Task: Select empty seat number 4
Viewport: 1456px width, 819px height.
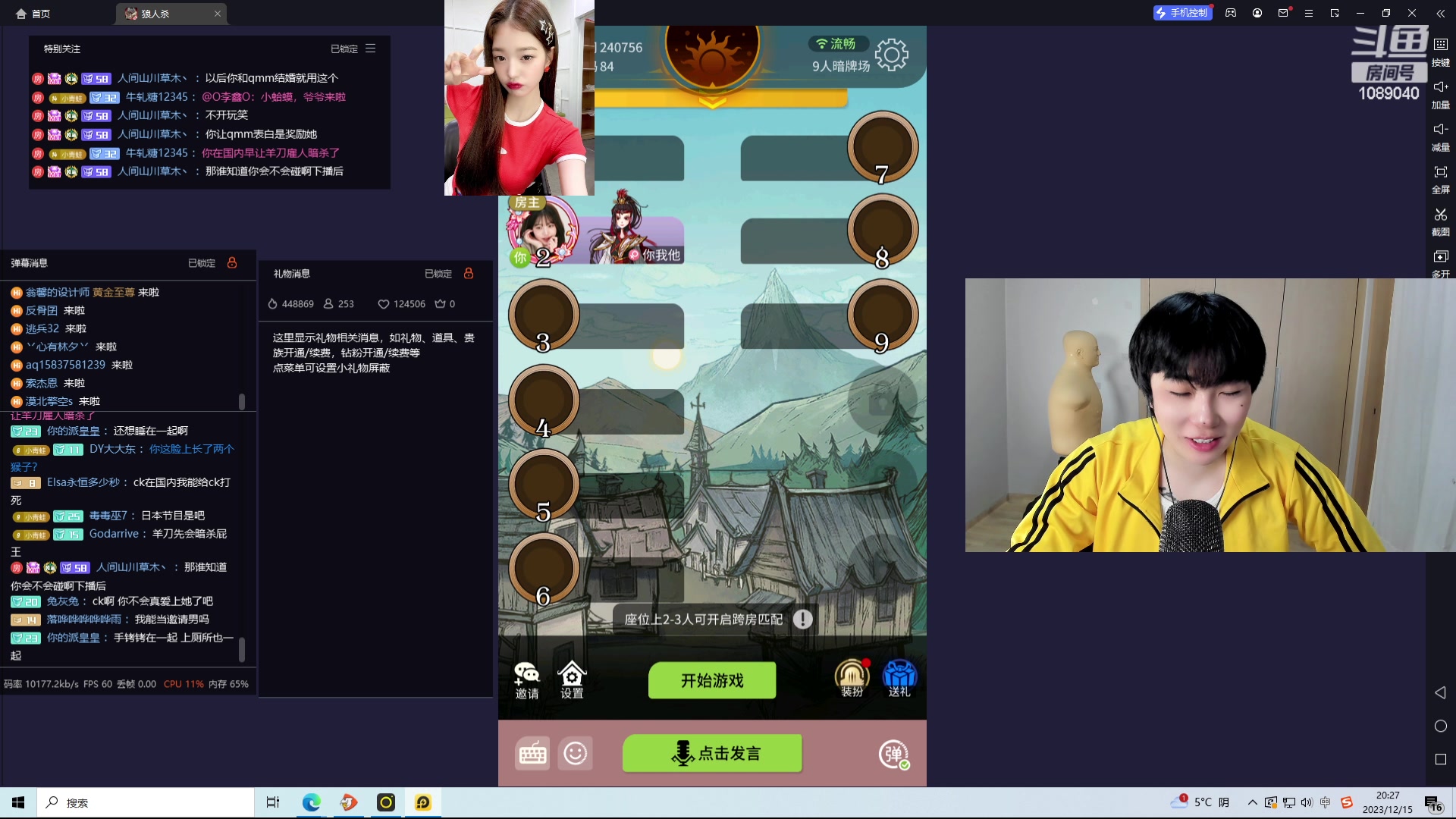Action: (544, 400)
